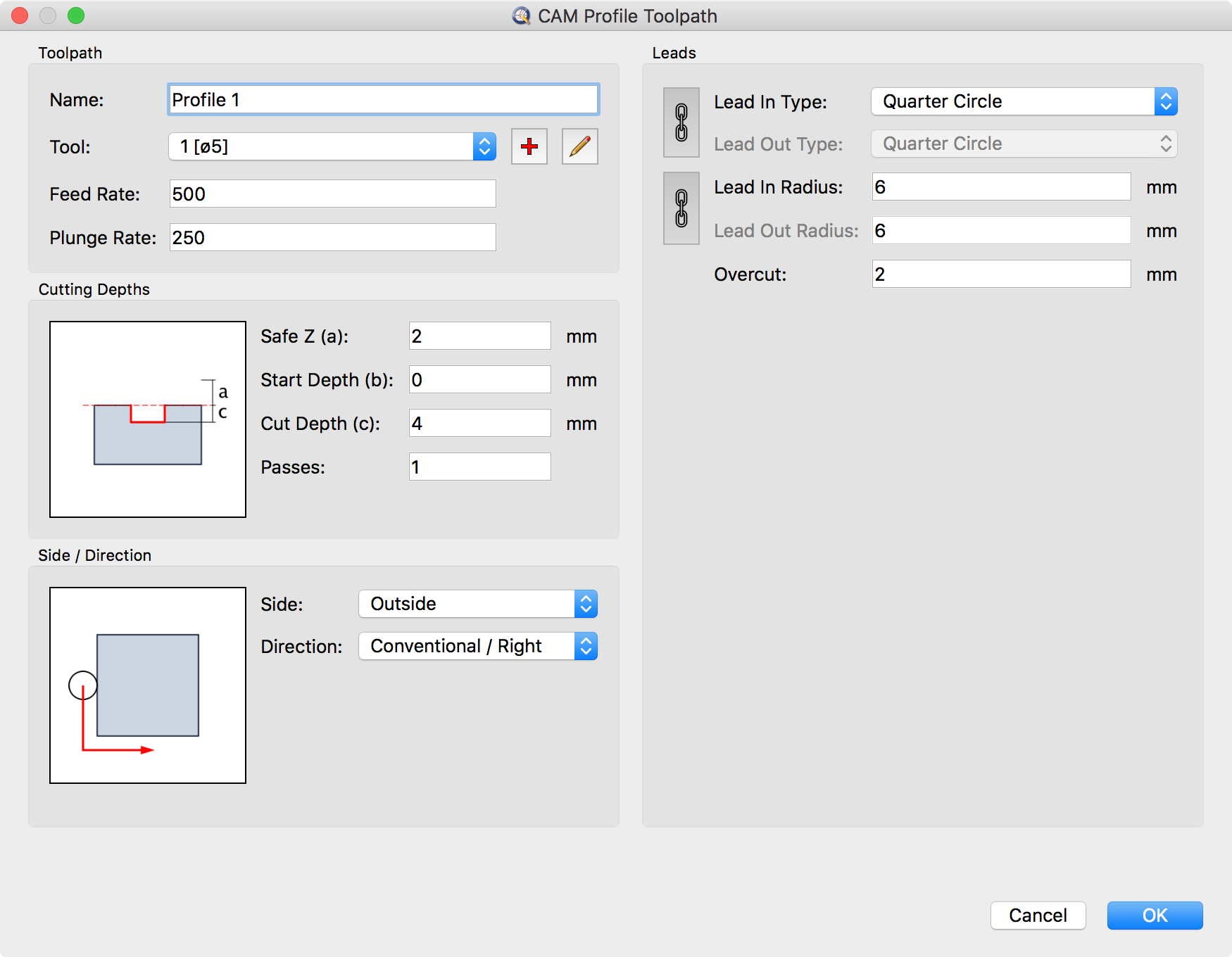Viewport: 1232px width, 957px height.
Task: Select the Start Depth (b) field
Action: click(x=479, y=380)
